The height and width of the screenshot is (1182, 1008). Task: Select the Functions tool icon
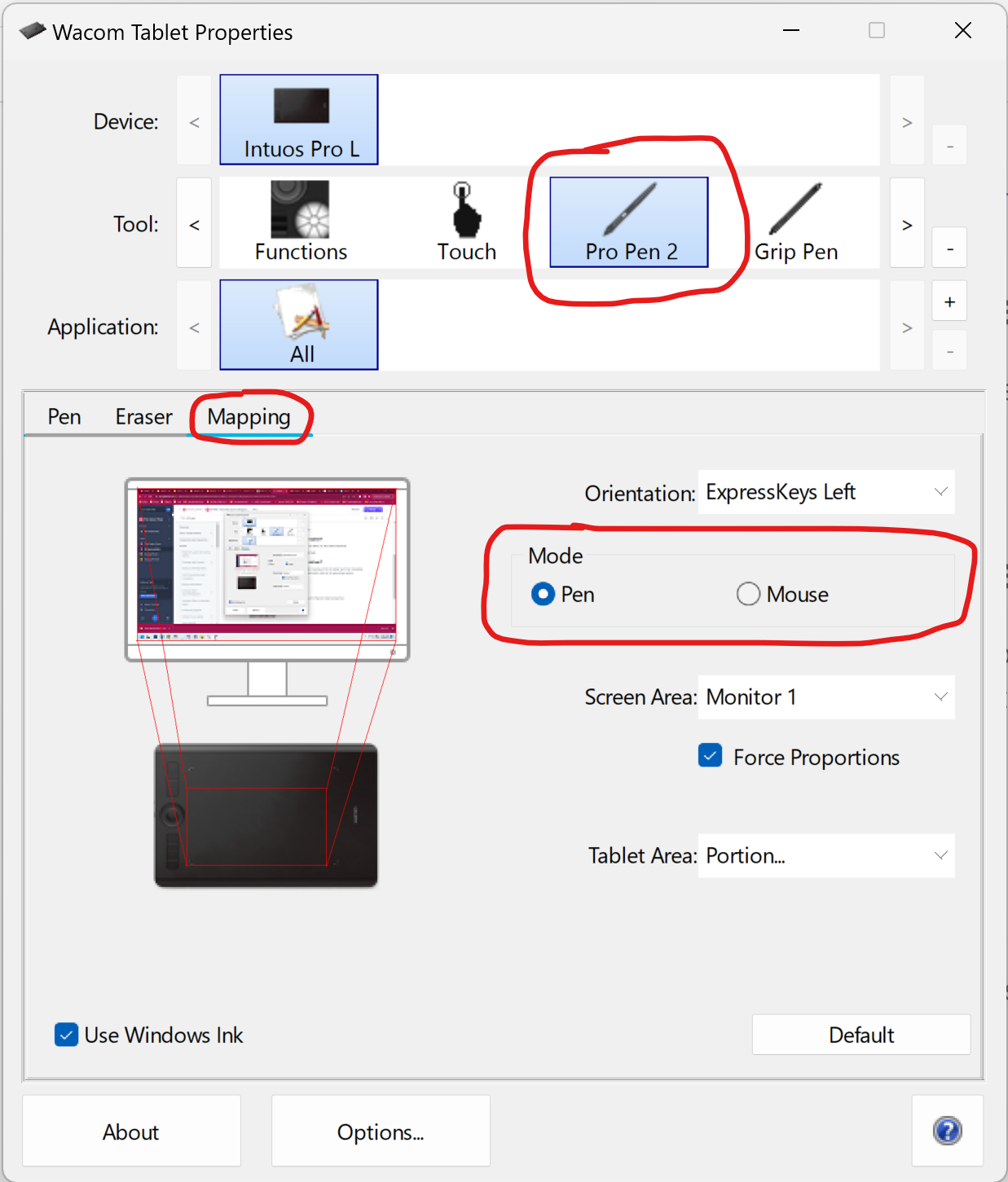tap(301, 222)
